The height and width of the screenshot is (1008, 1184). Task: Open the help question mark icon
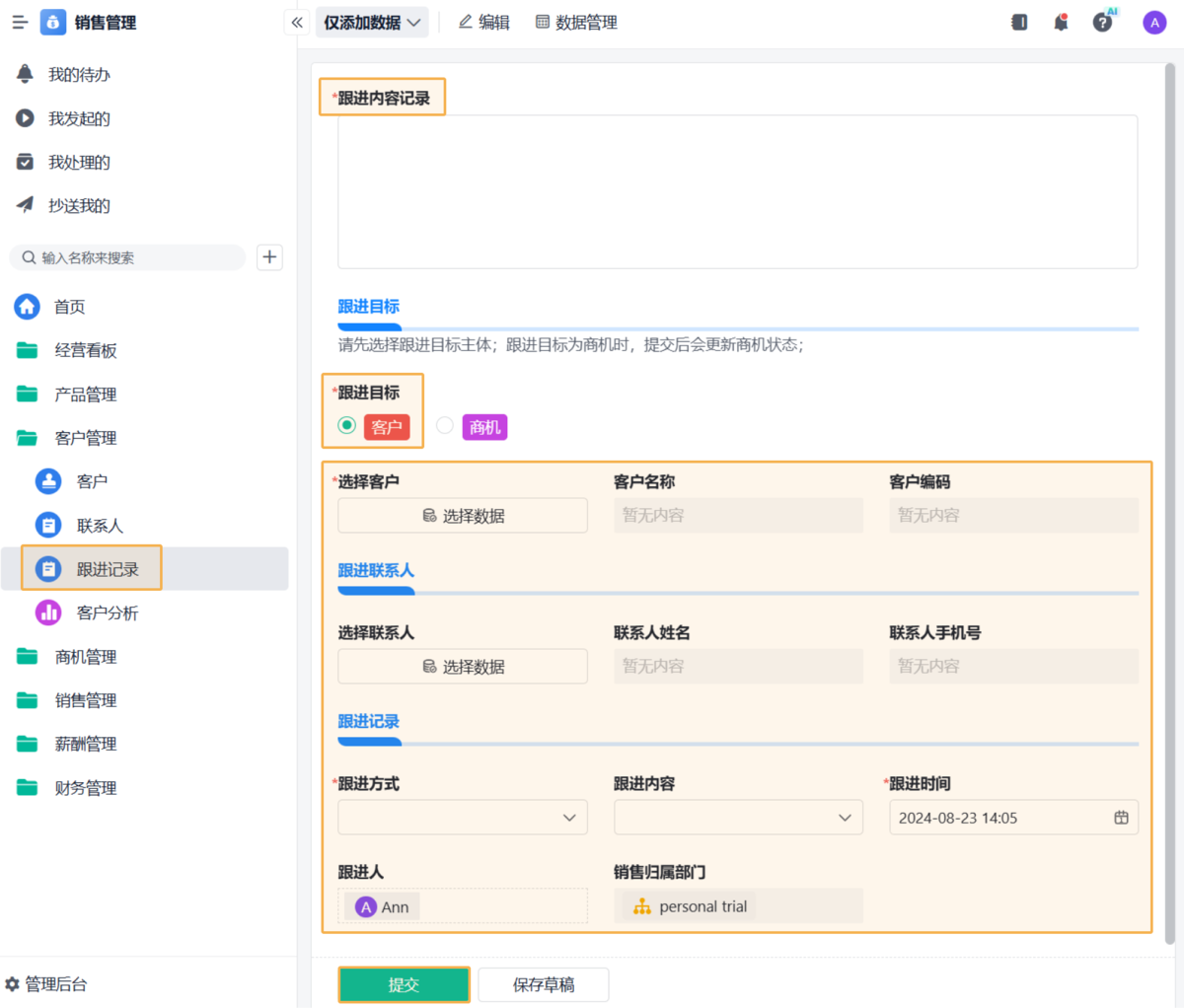(1102, 23)
